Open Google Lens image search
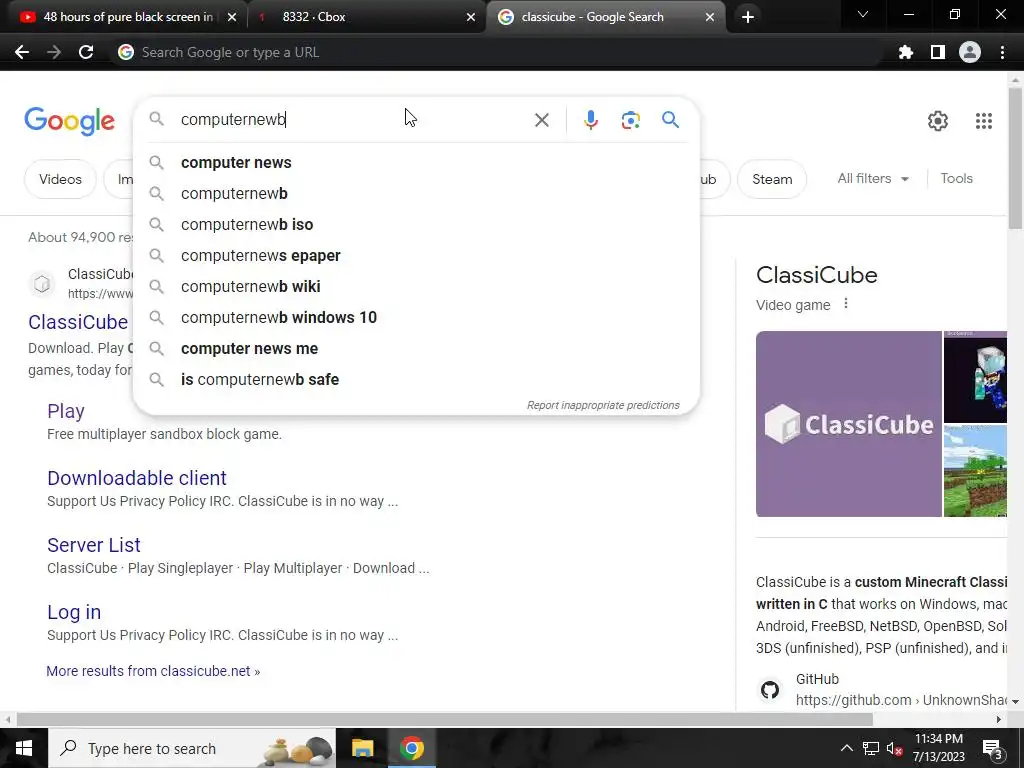The width and height of the screenshot is (1024, 768). 630,120
